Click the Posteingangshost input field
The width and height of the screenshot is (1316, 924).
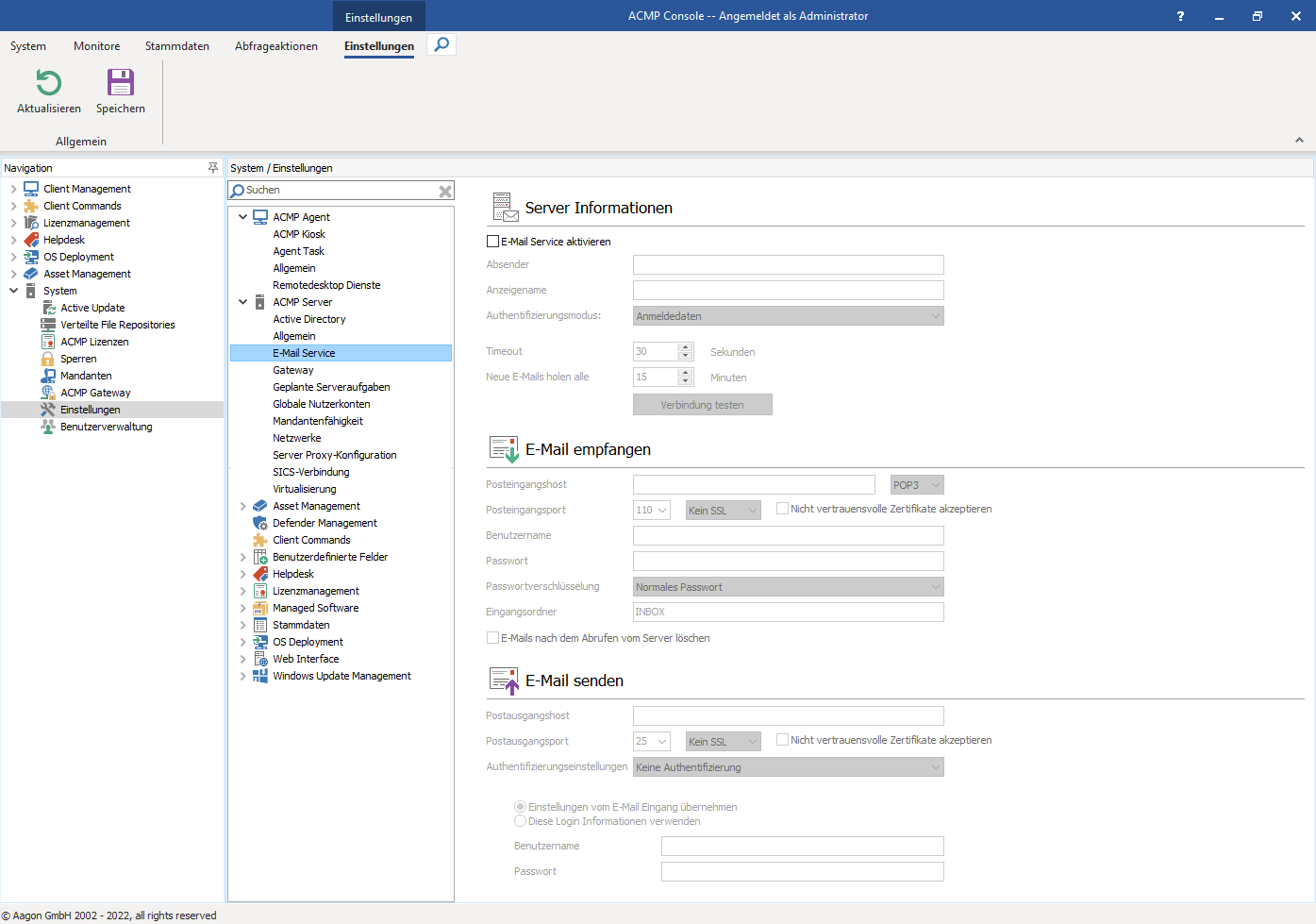pos(754,484)
